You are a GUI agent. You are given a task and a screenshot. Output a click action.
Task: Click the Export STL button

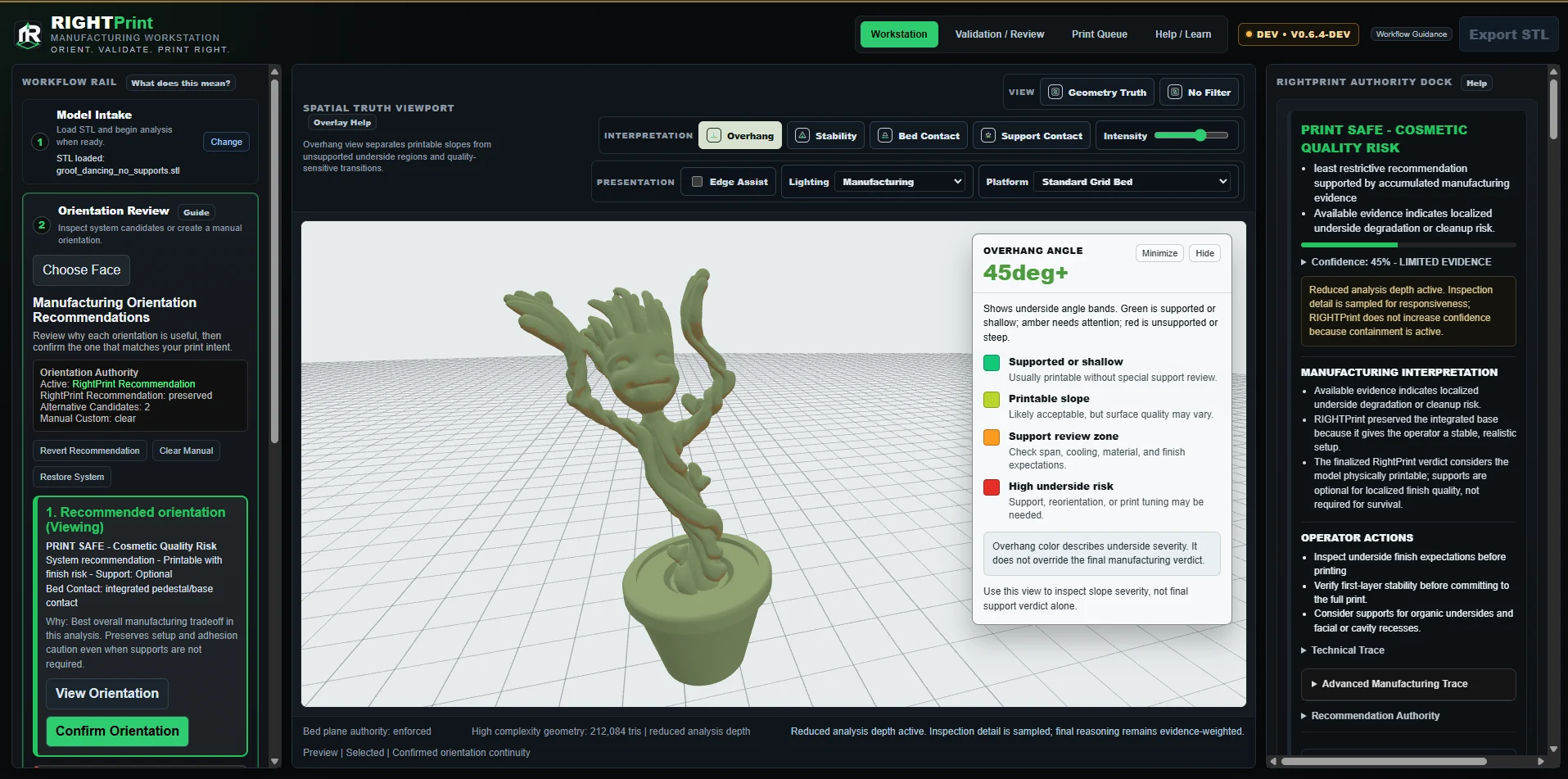point(1509,34)
